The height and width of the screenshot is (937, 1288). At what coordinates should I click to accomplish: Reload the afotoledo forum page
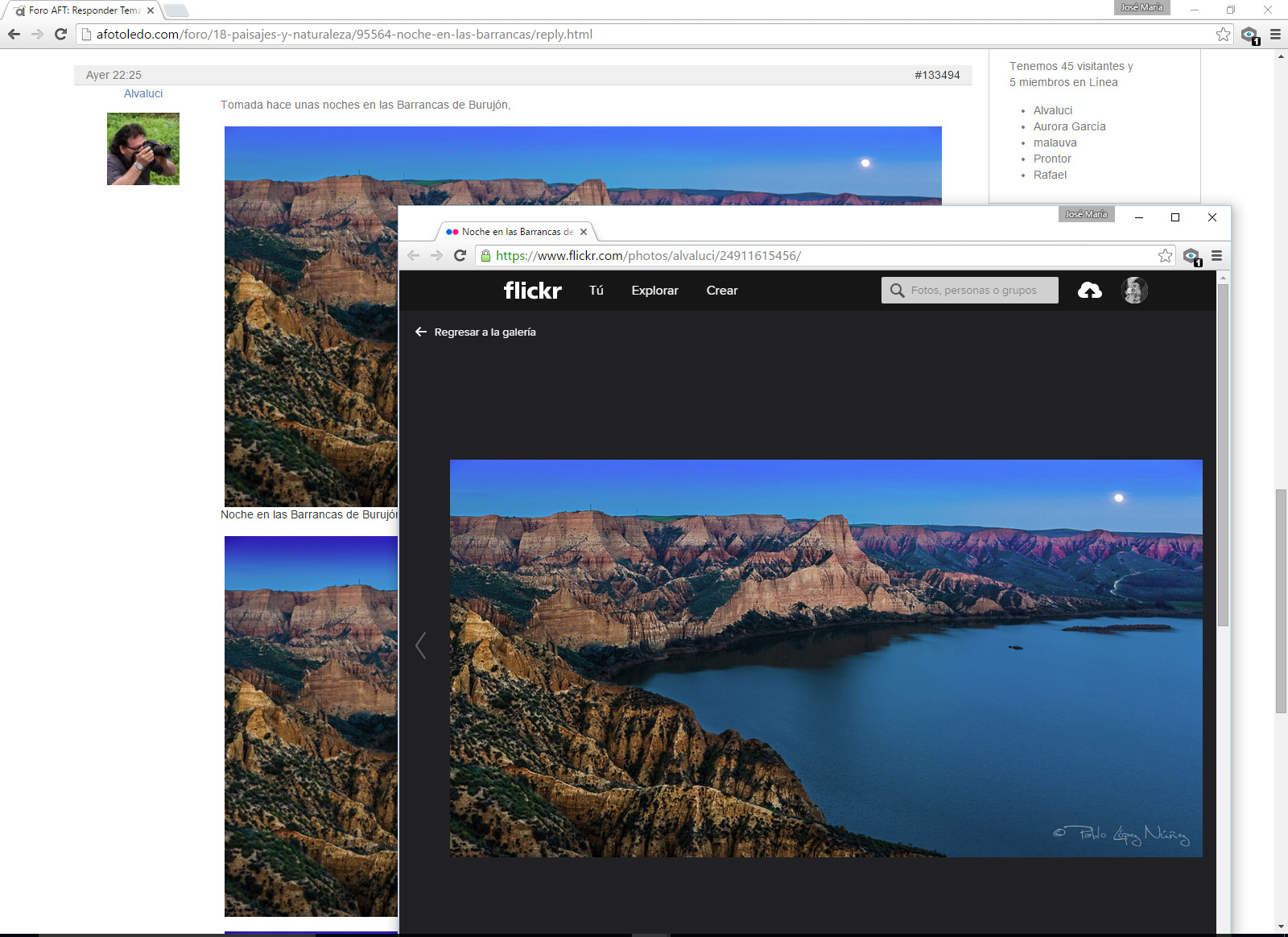pos(60,35)
